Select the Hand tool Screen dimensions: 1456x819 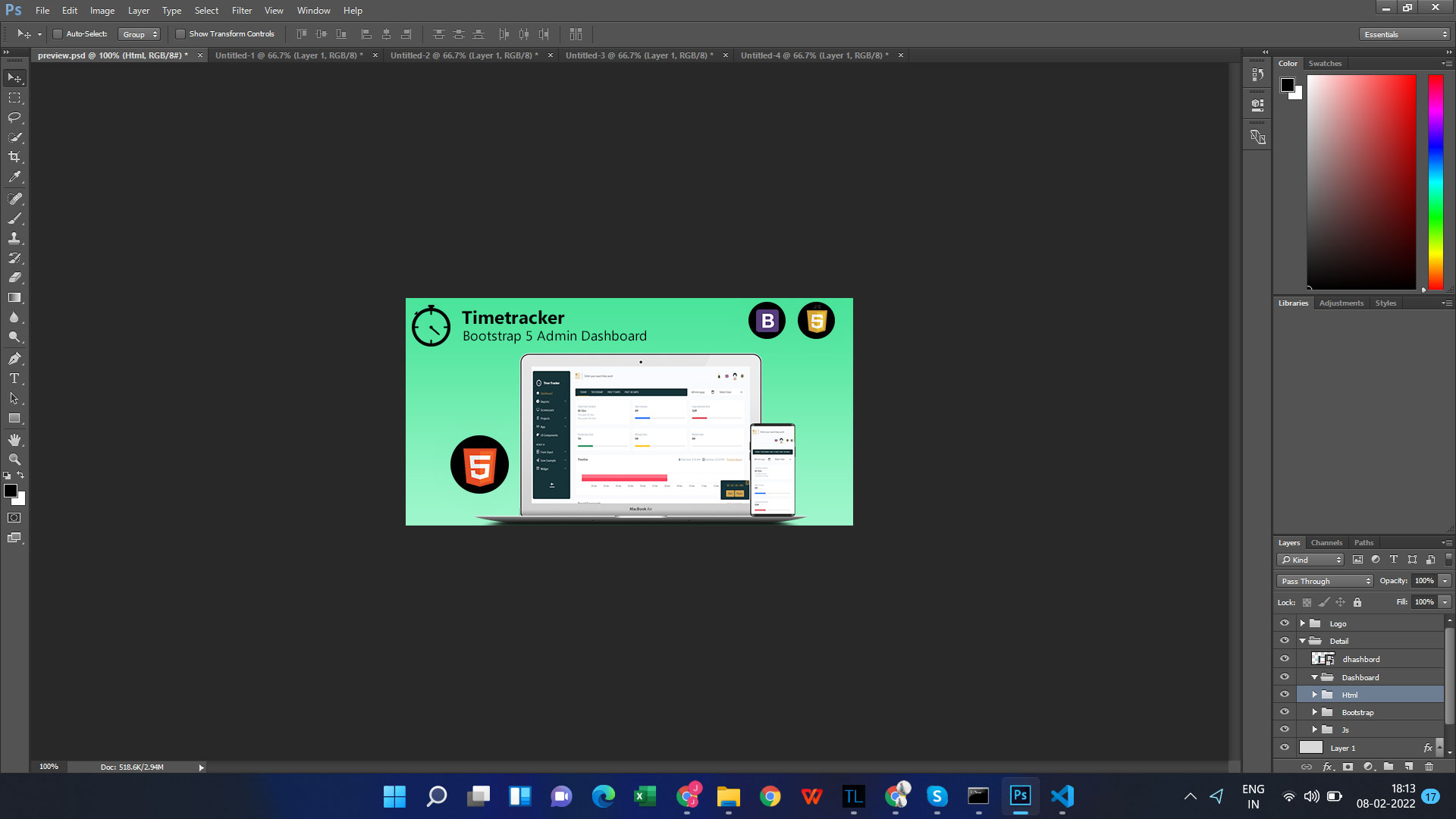pyautogui.click(x=14, y=440)
